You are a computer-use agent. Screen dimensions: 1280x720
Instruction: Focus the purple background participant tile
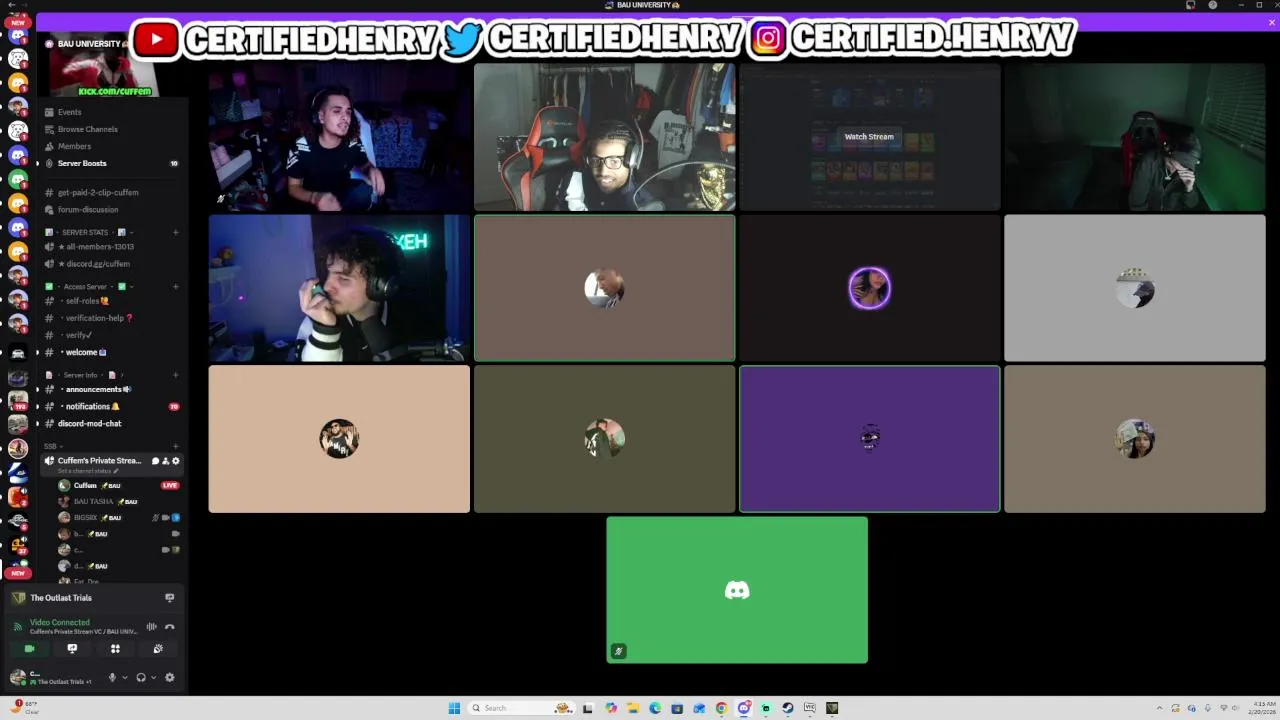pos(869,439)
